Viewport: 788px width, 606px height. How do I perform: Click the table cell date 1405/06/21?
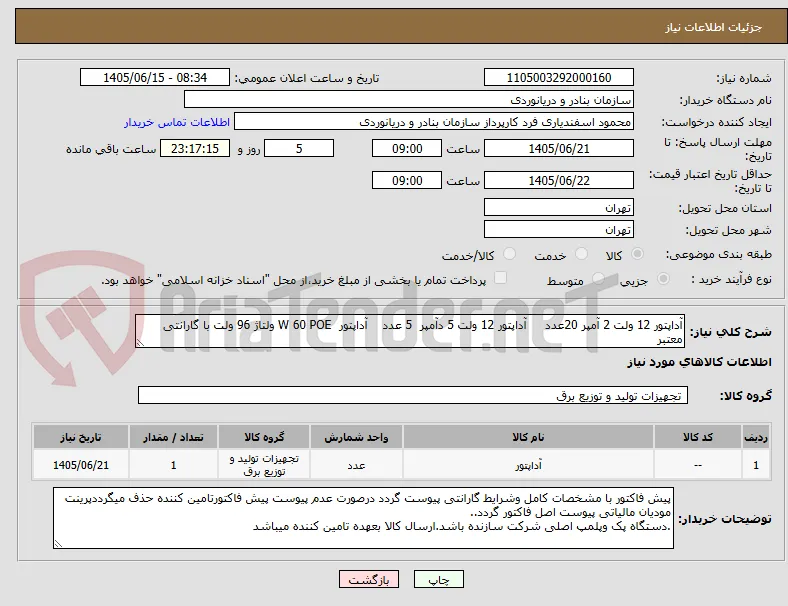[81, 465]
